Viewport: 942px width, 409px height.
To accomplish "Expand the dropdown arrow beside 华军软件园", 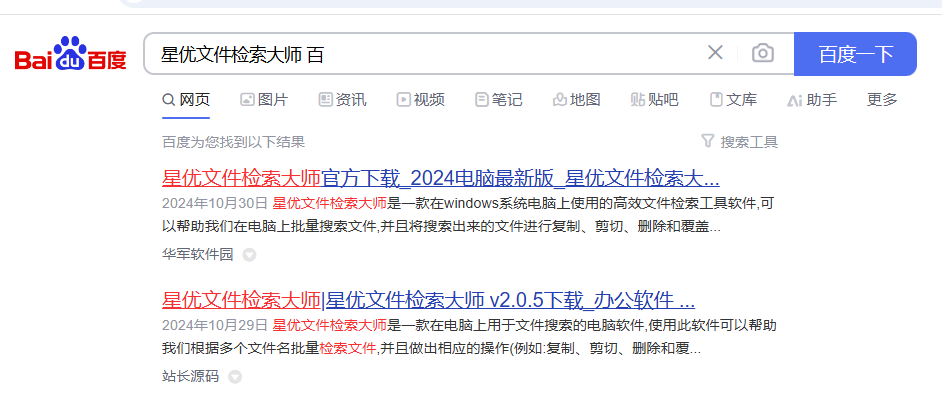I will point(249,255).
